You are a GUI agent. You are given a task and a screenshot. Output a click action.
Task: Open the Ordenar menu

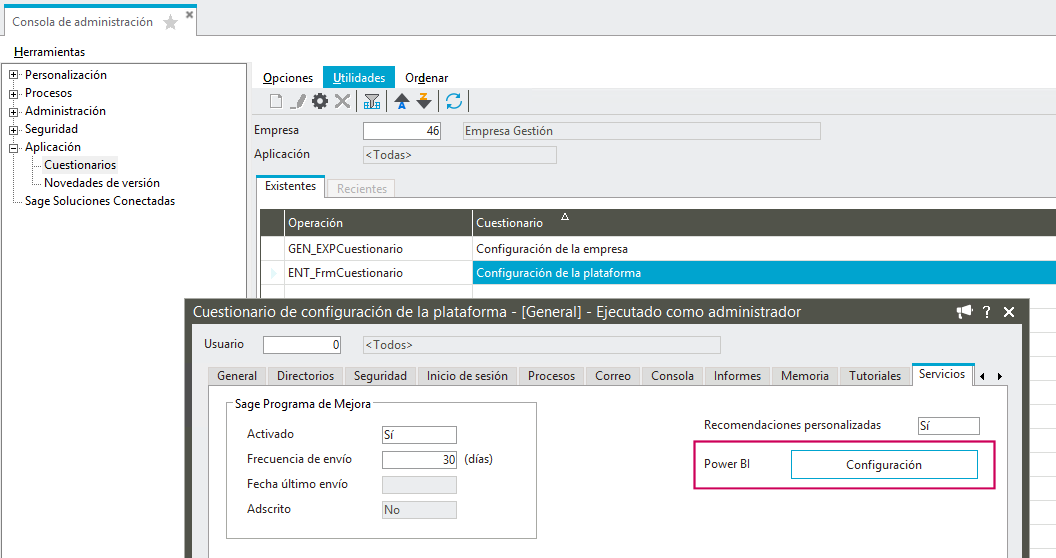[426, 78]
